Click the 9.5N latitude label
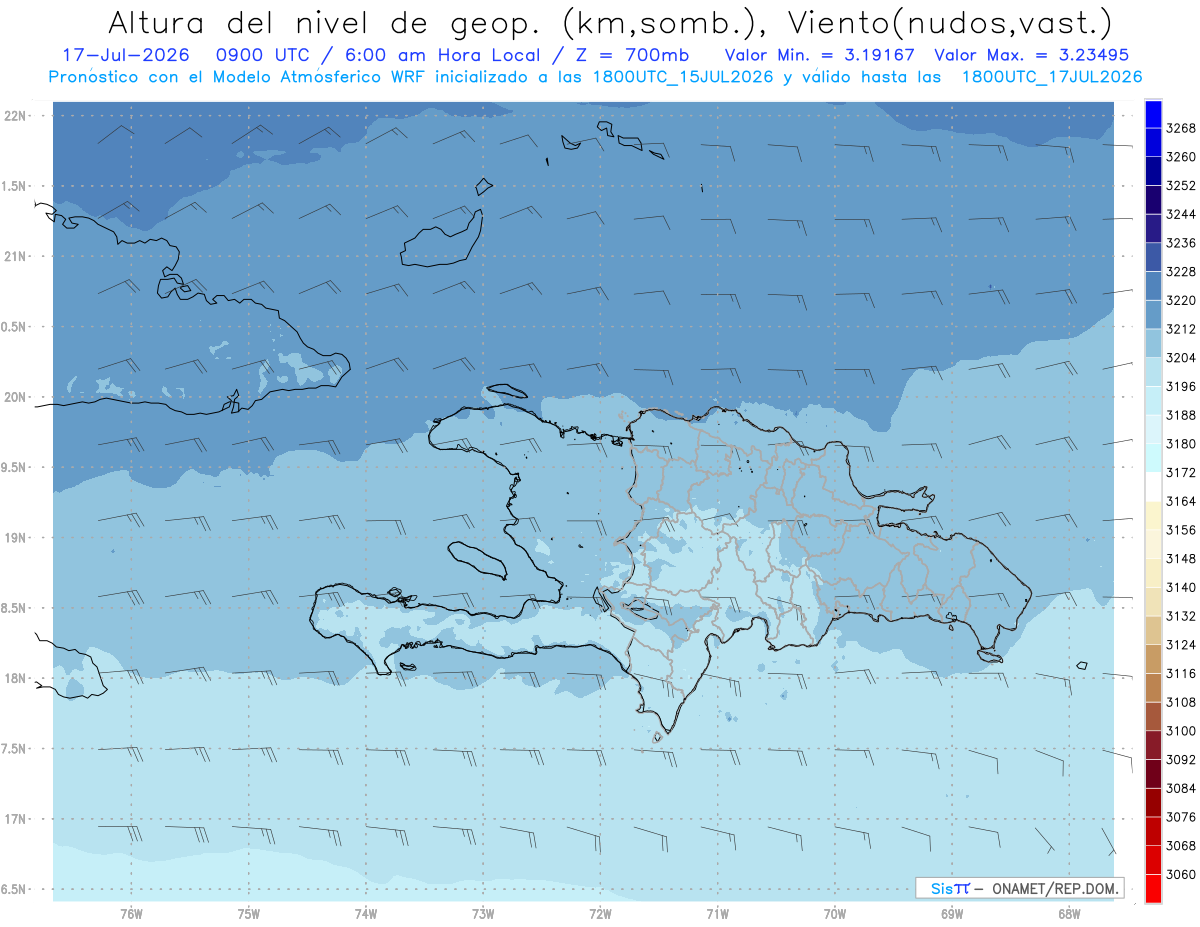 point(15,468)
